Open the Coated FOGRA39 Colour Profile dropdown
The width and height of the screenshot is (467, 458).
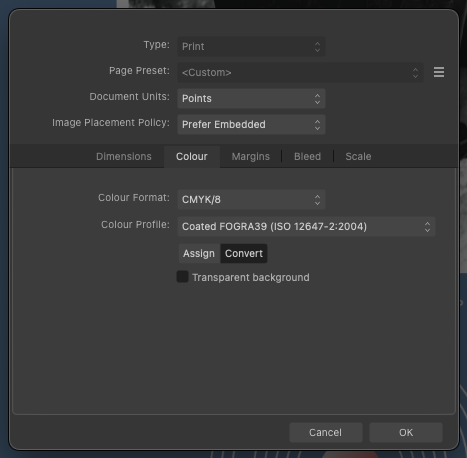point(306,227)
